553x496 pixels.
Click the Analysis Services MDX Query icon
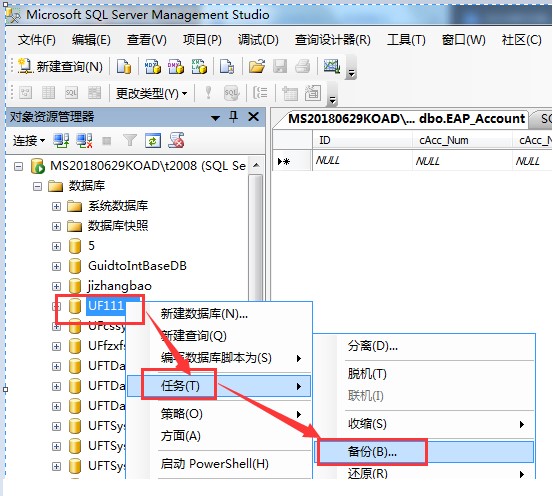click(x=153, y=66)
